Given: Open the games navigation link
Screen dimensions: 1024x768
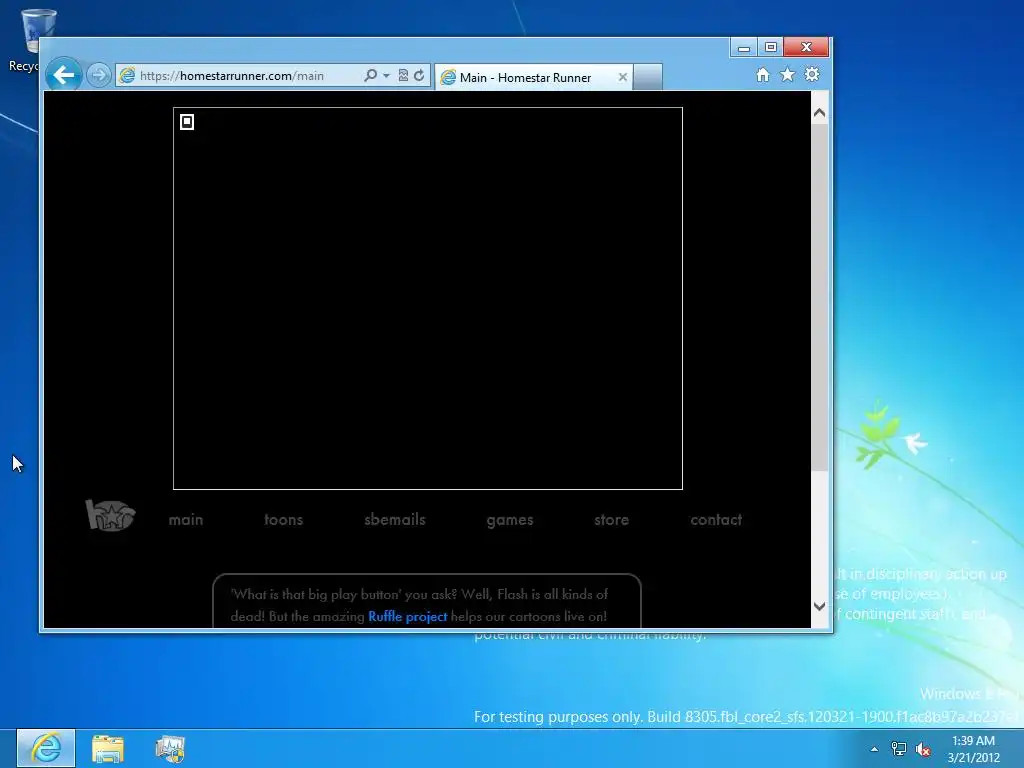Looking at the screenshot, I should 509,520.
